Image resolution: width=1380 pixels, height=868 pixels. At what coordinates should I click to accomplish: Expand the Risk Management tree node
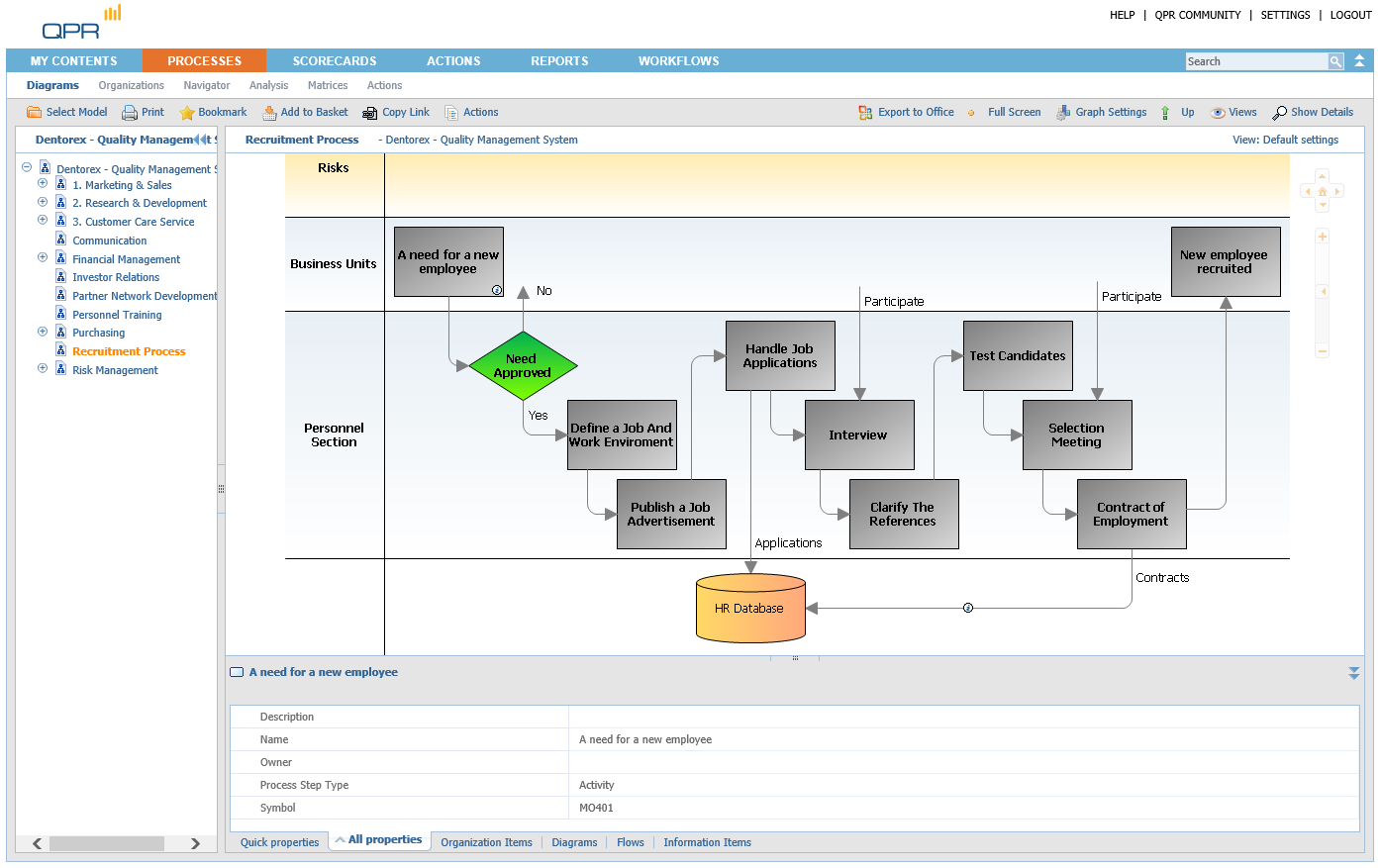tap(43, 369)
